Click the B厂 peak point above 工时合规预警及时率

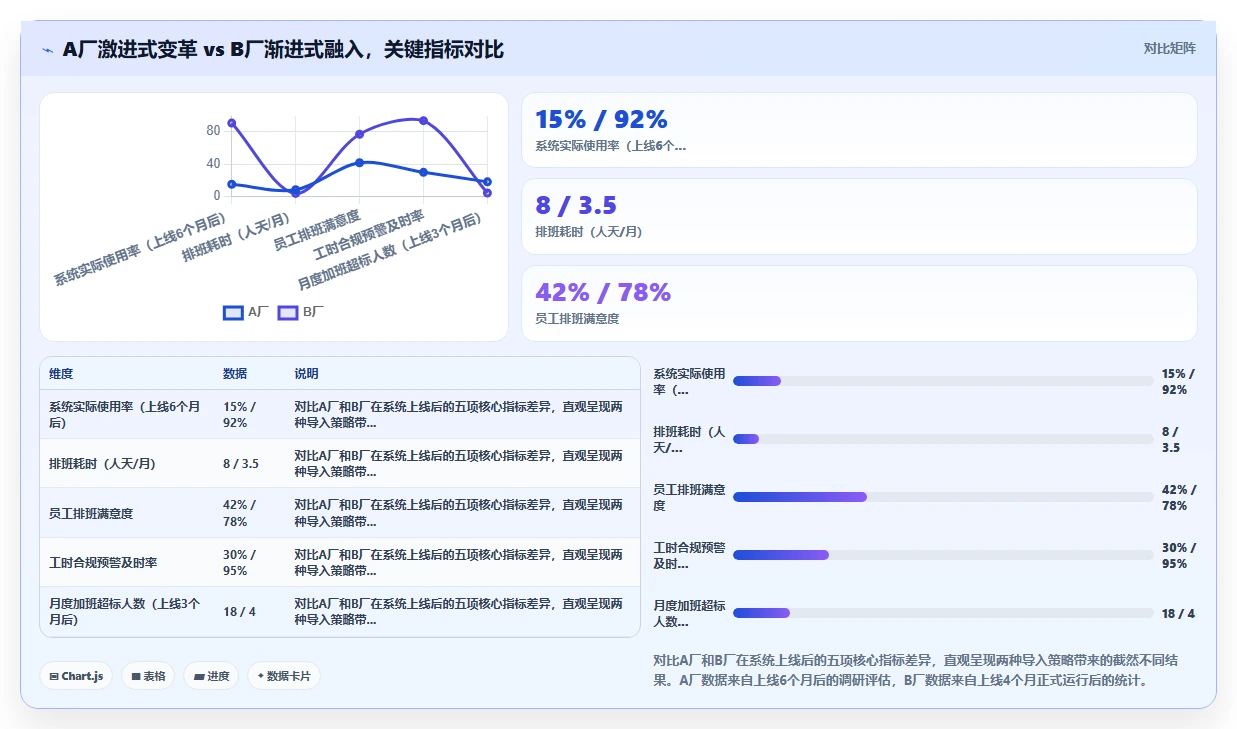[423, 121]
